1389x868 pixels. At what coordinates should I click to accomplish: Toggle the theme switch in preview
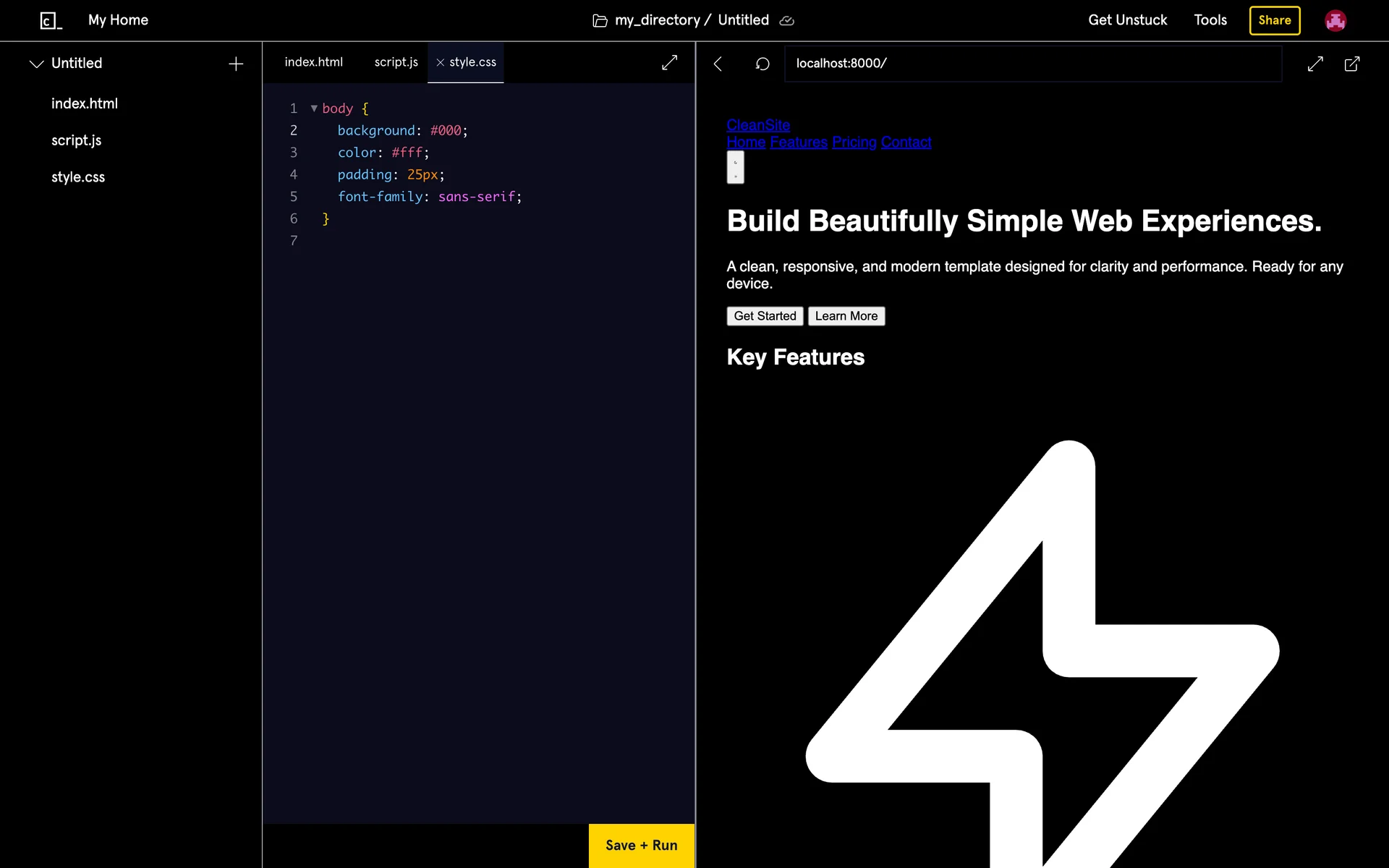pyautogui.click(x=735, y=168)
